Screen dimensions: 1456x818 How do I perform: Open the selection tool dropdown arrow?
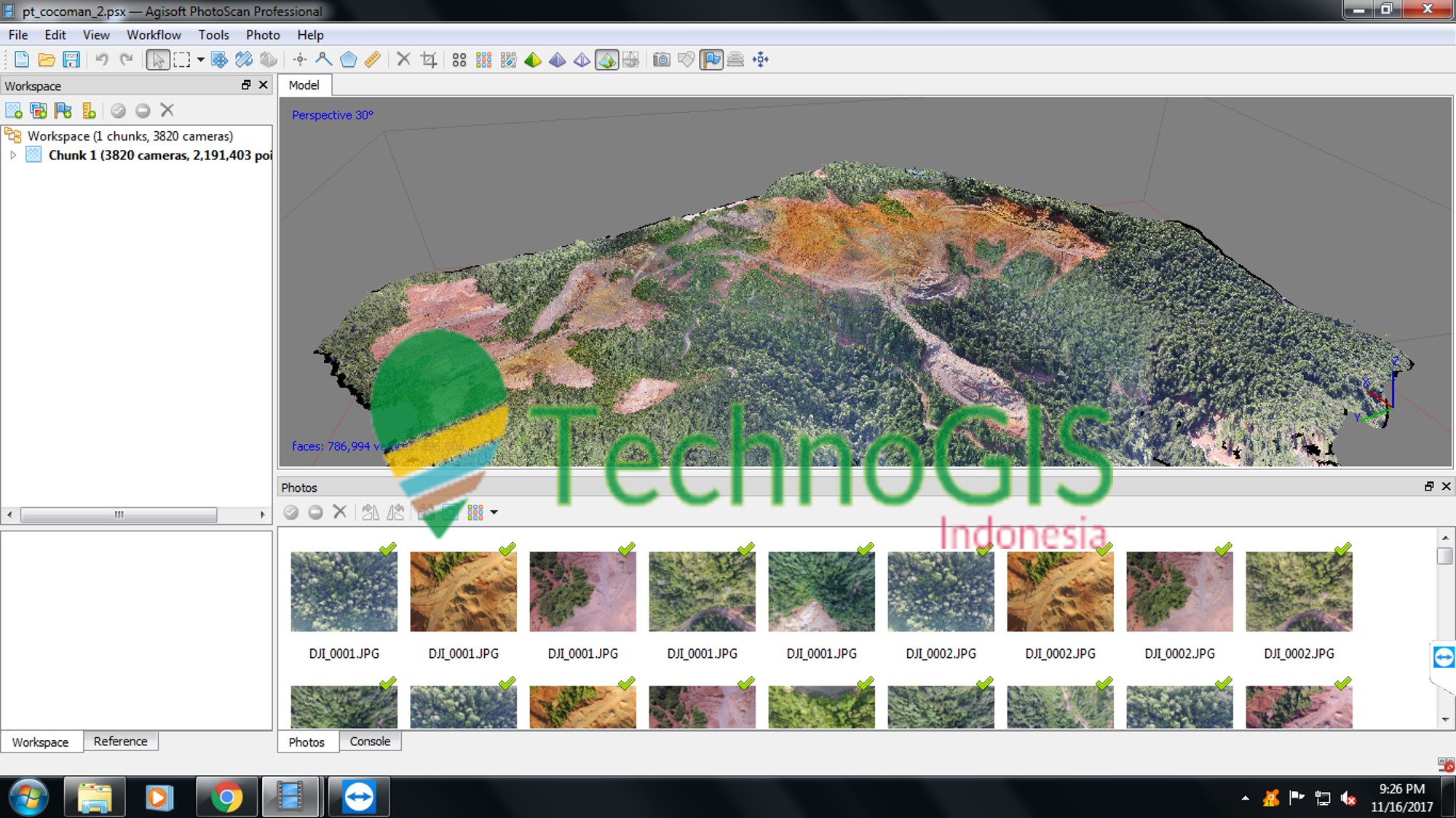200,60
